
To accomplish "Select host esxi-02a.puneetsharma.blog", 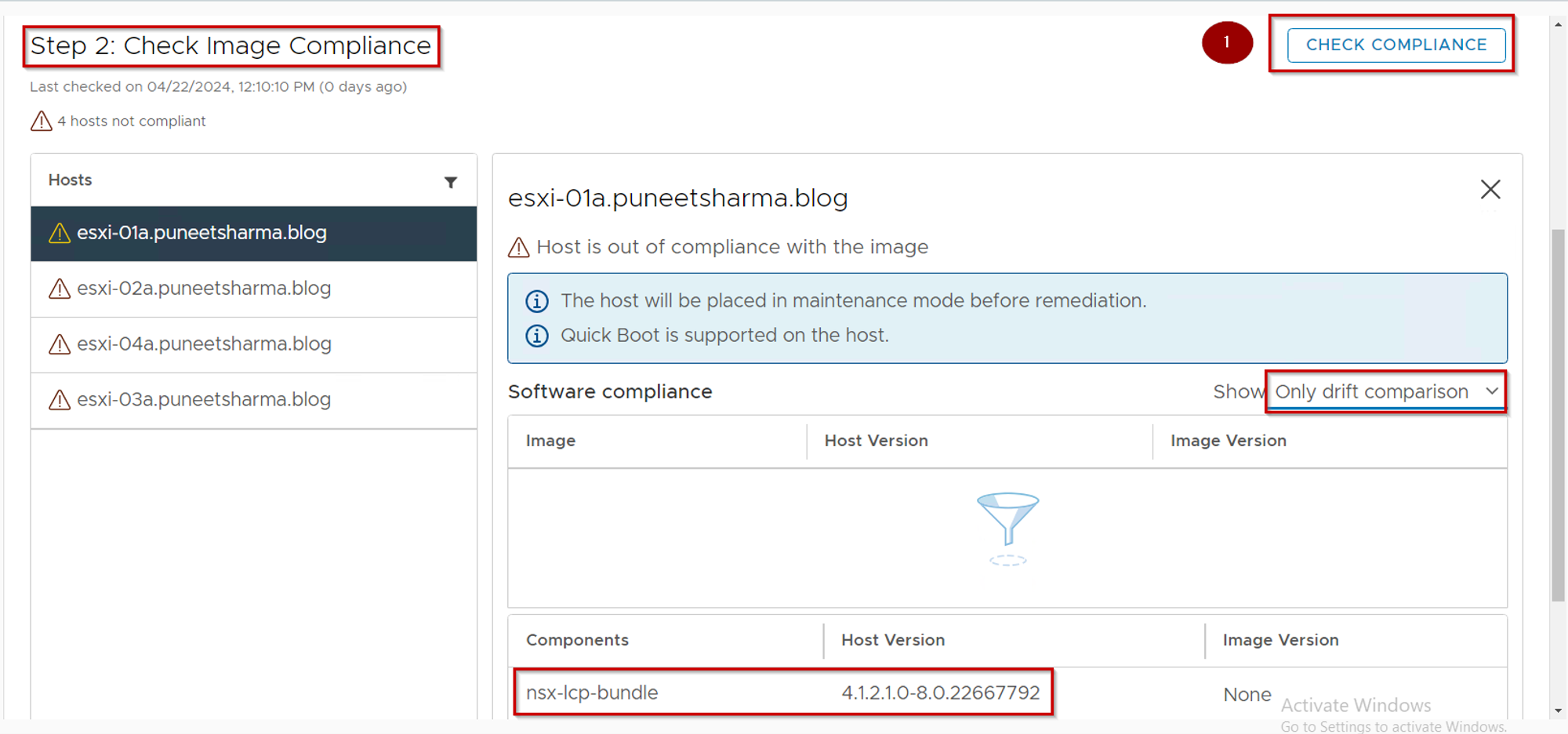I will (204, 289).
